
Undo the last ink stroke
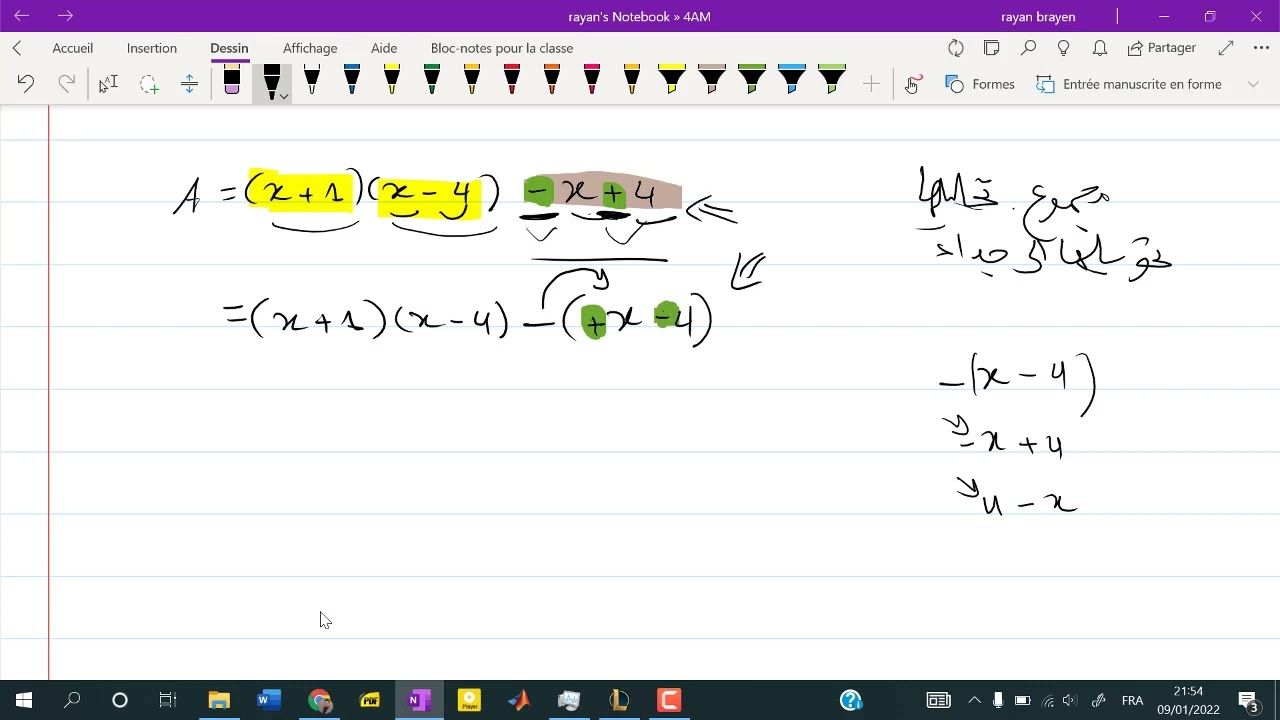(x=26, y=84)
